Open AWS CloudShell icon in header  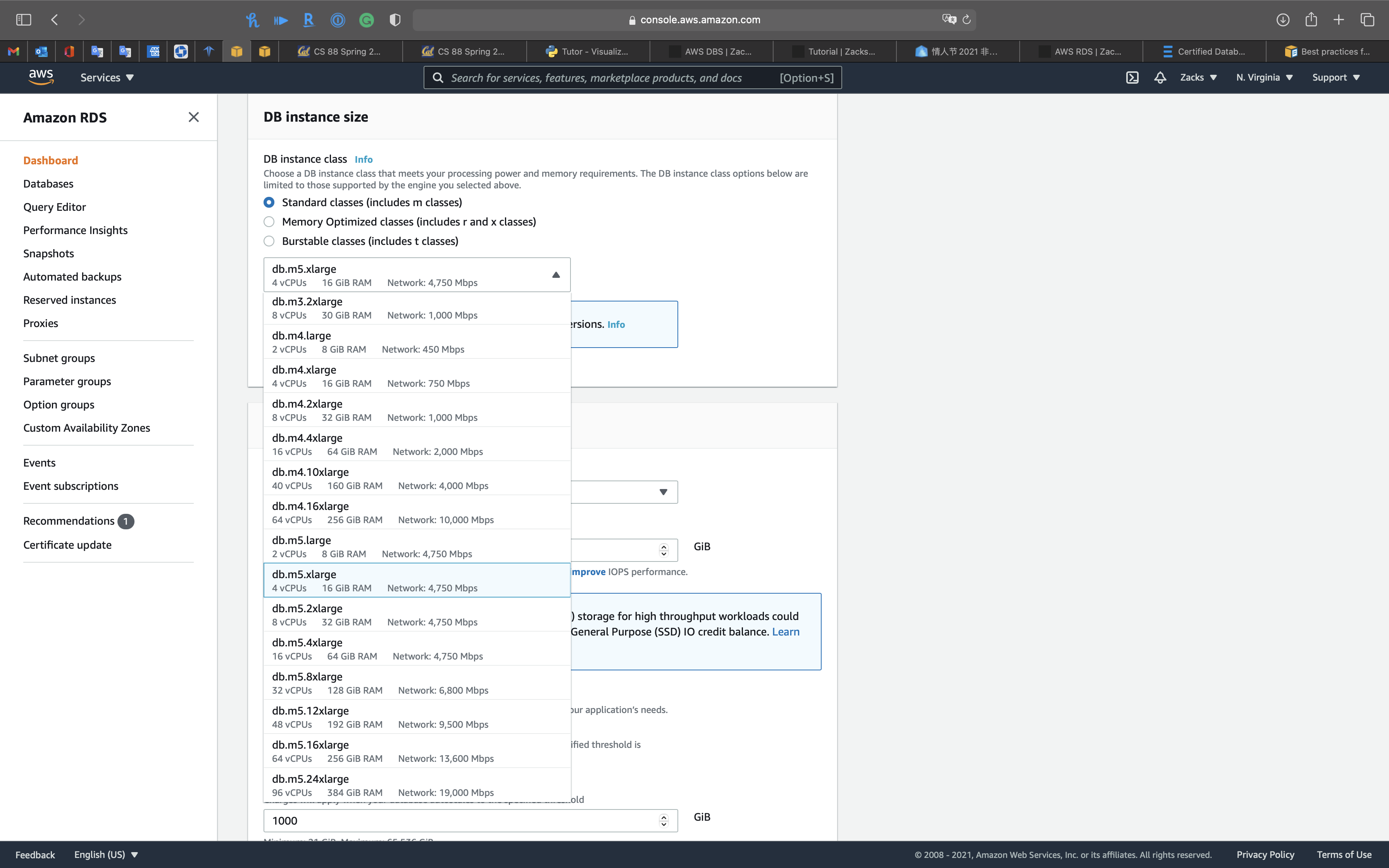click(x=1132, y=77)
